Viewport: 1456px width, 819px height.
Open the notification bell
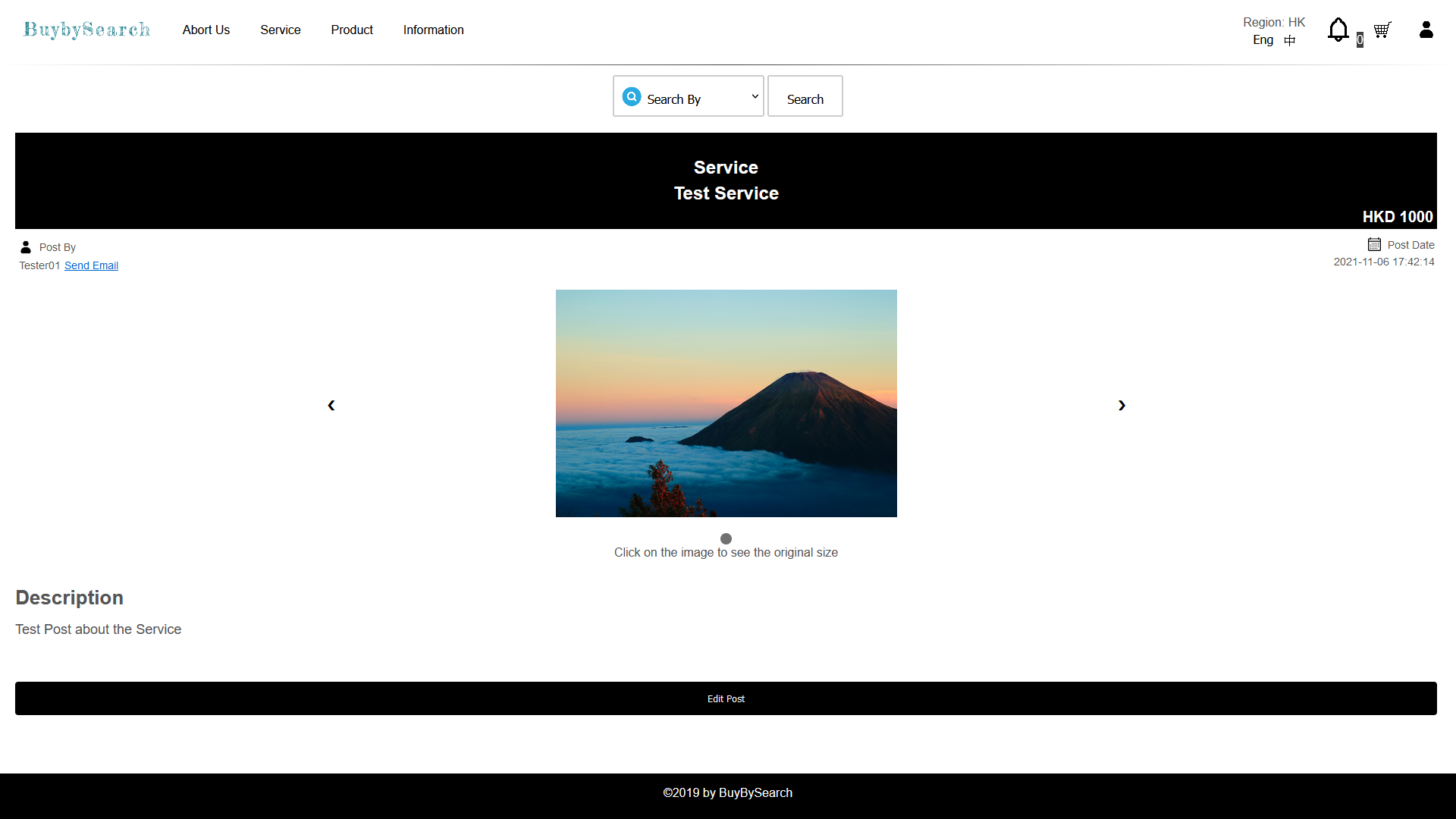tap(1338, 30)
